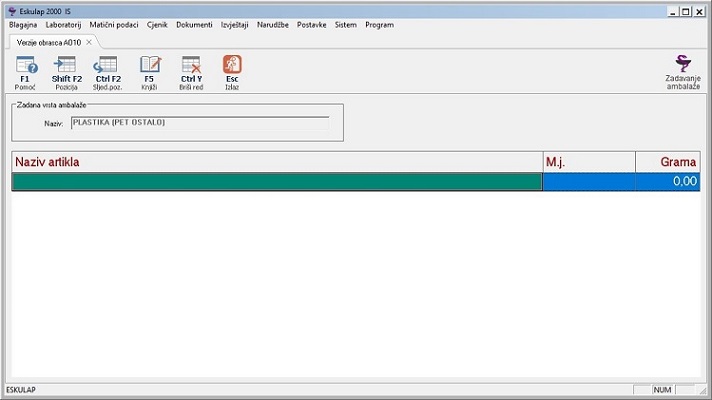Open the Dokumenti menu
Image resolution: width=712 pixels, height=400 pixels.
[194, 25]
